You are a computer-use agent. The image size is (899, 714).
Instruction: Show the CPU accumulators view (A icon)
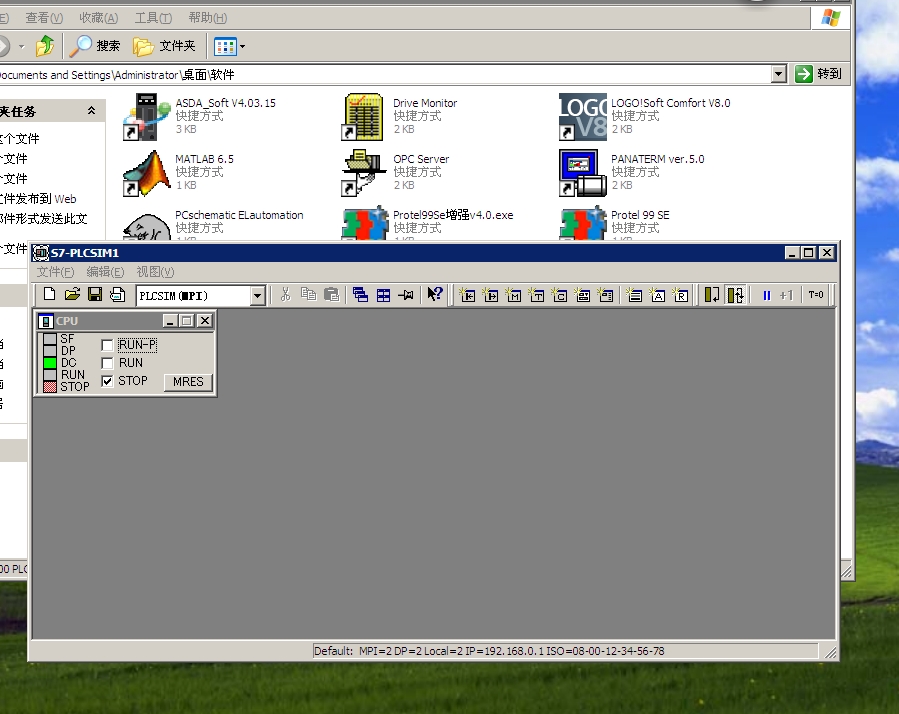tap(657, 295)
